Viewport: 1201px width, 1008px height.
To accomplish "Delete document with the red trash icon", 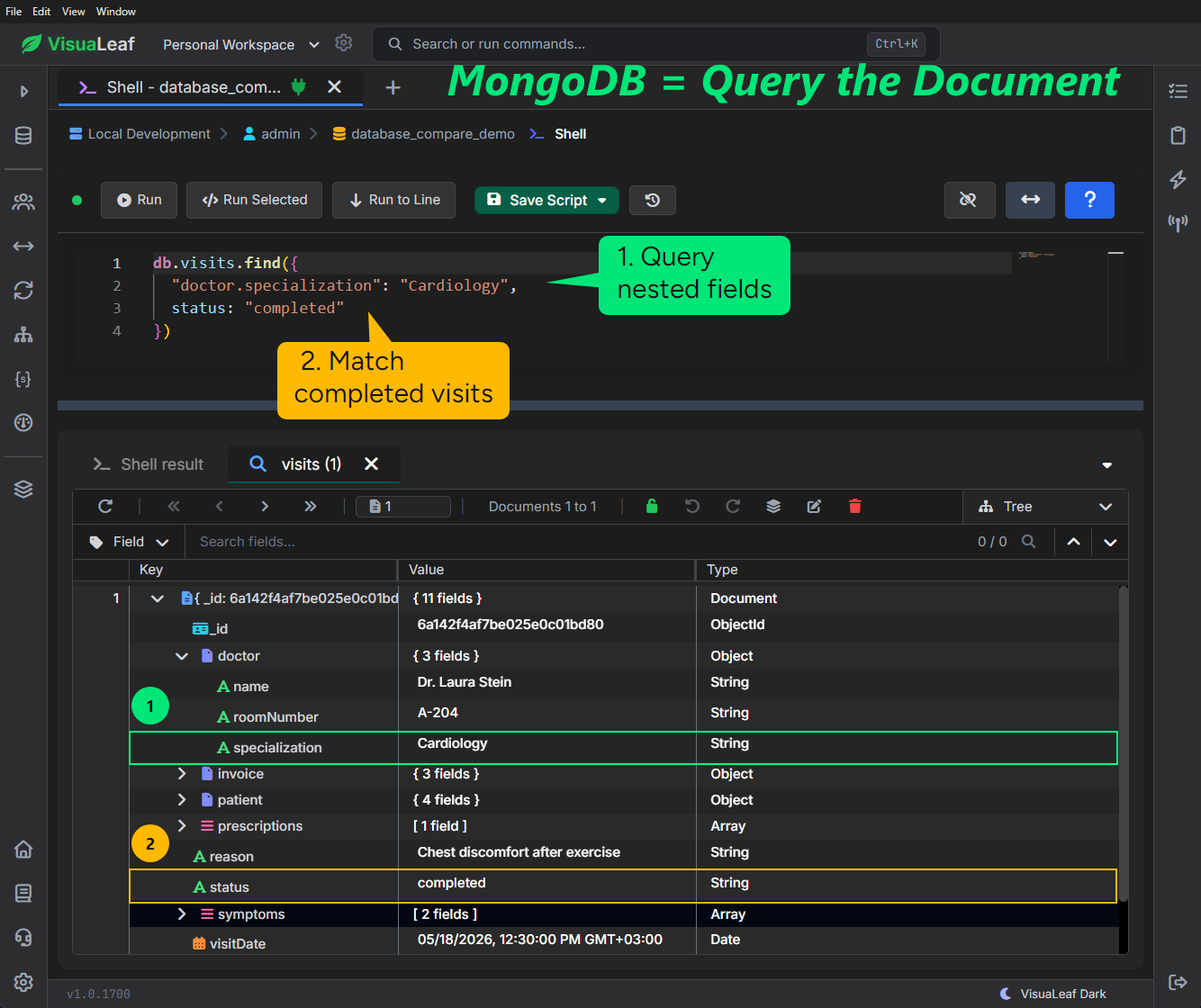I will click(x=855, y=507).
